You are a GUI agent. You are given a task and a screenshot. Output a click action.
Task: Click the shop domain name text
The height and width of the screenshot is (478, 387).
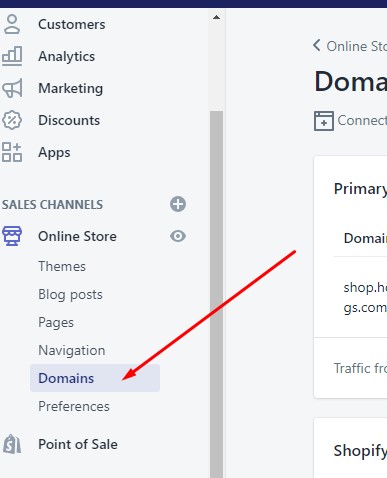point(365,297)
